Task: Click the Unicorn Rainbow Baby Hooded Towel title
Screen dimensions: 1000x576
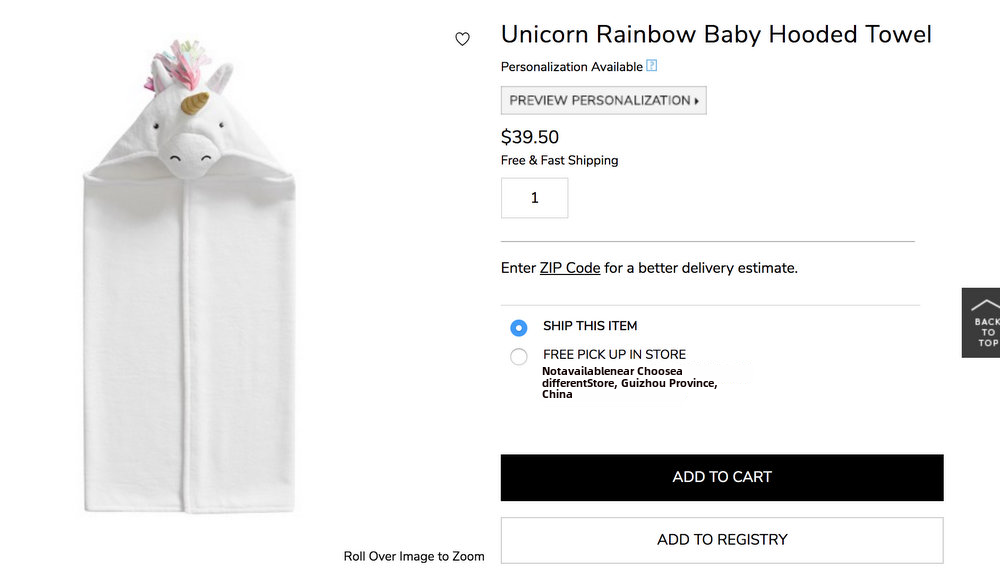Action: pos(716,34)
